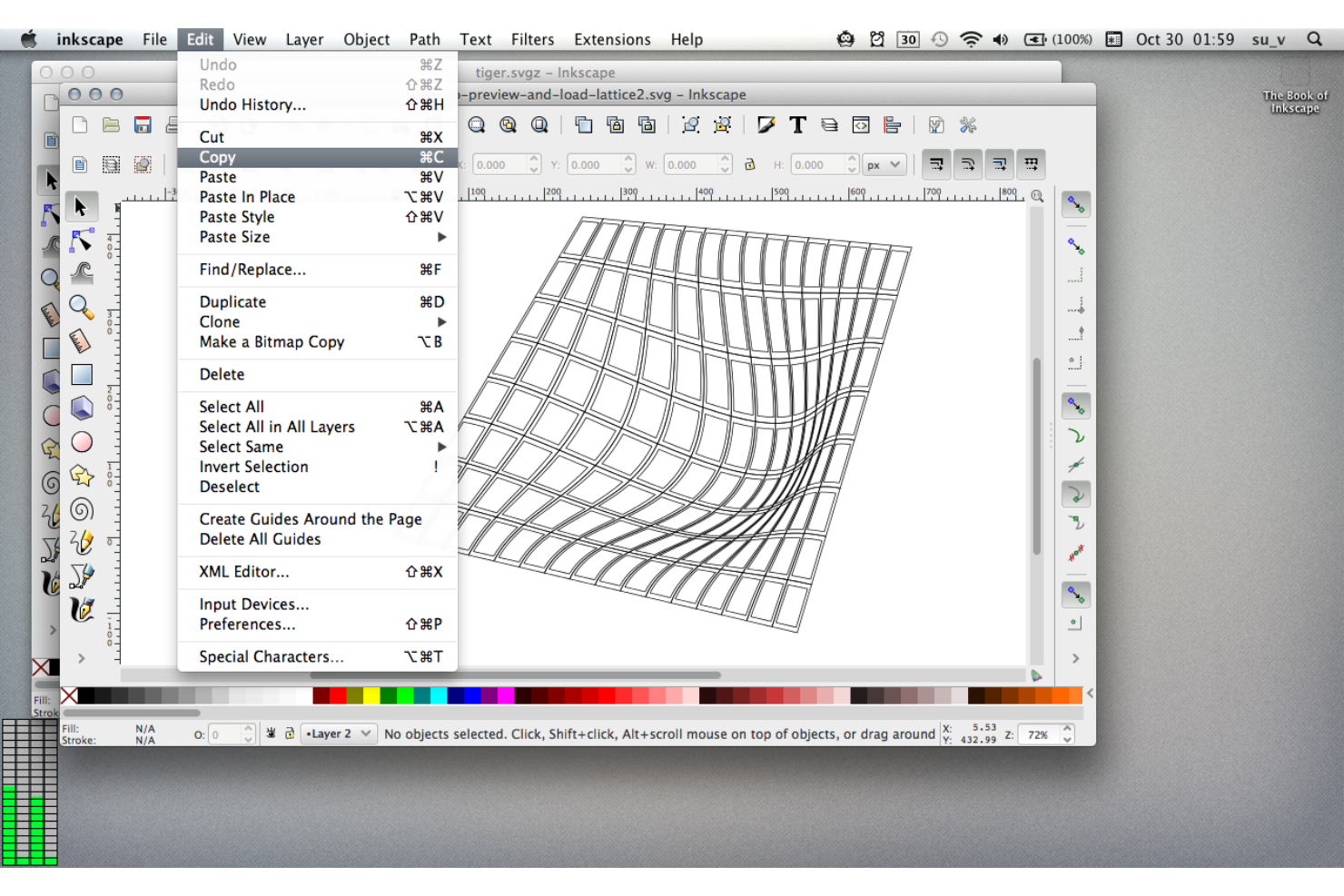Toggle the top Enable snapping button

click(x=1076, y=205)
